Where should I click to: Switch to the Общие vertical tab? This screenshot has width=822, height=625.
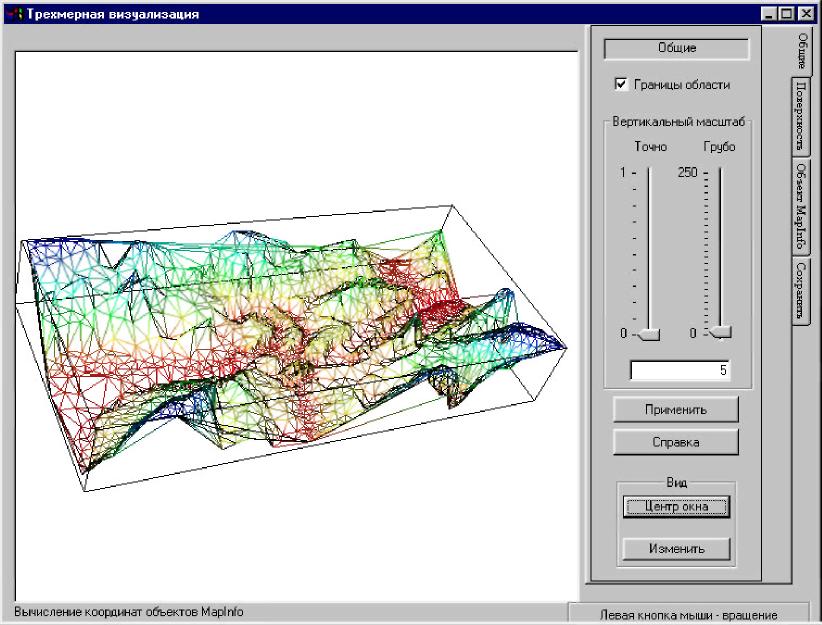click(x=802, y=50)
